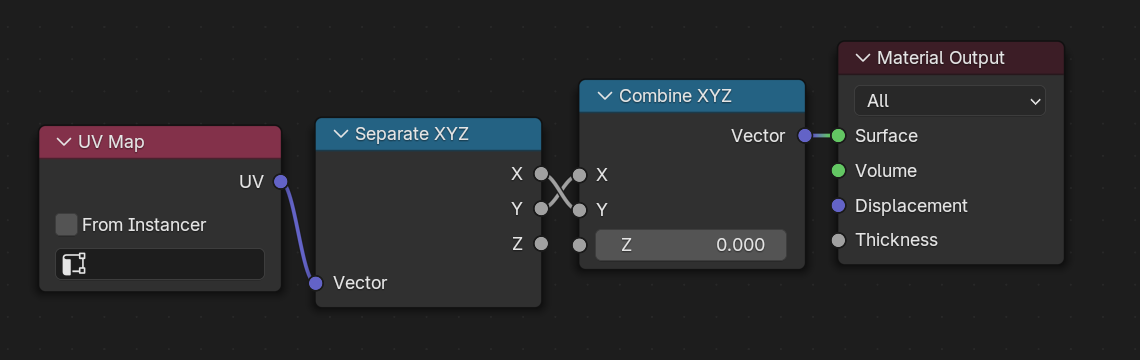
Task: Click the Combine XYZ Y input socket
Action: [579, 210]
